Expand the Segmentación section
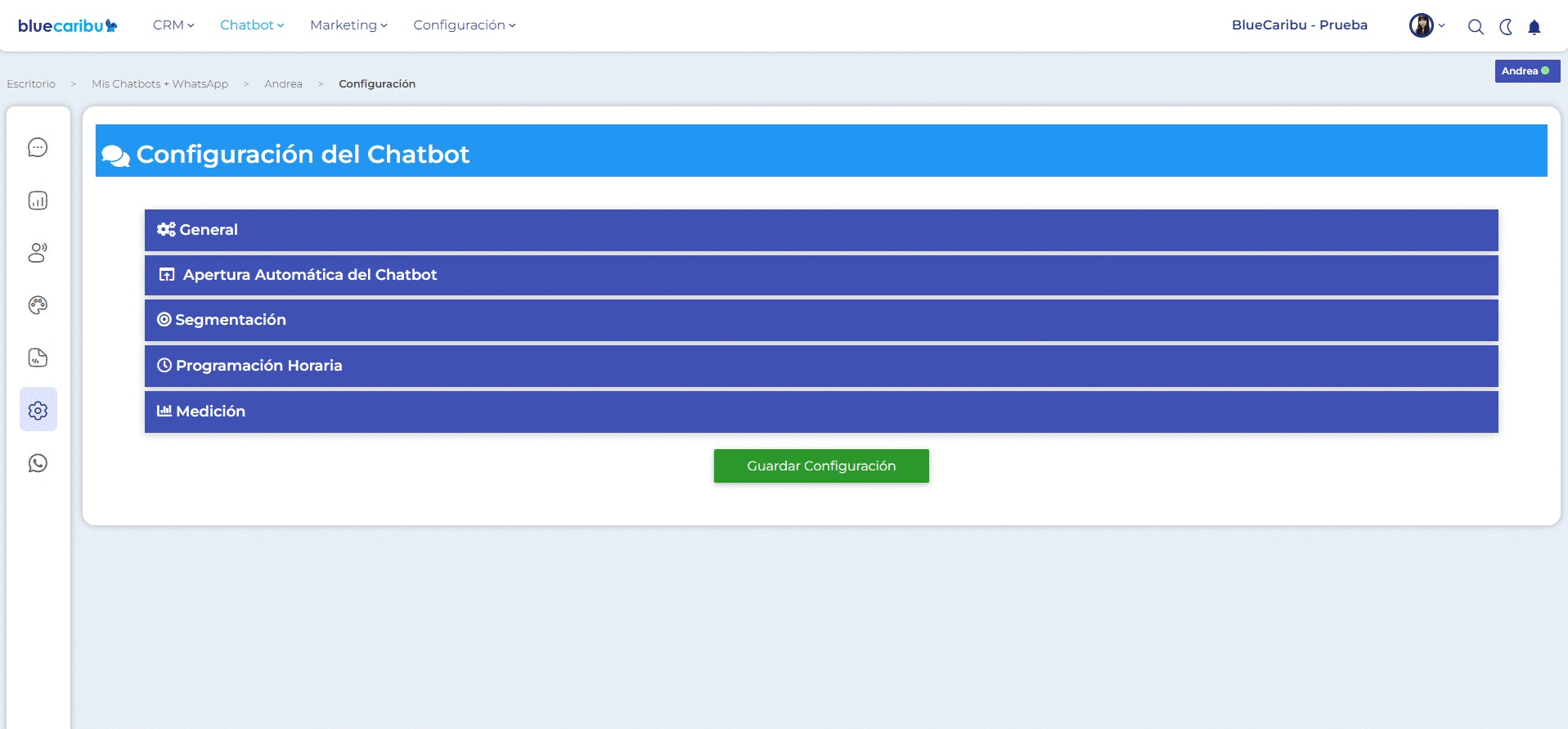Screen dimensions: 1568x729 click(x=821, y=320)
